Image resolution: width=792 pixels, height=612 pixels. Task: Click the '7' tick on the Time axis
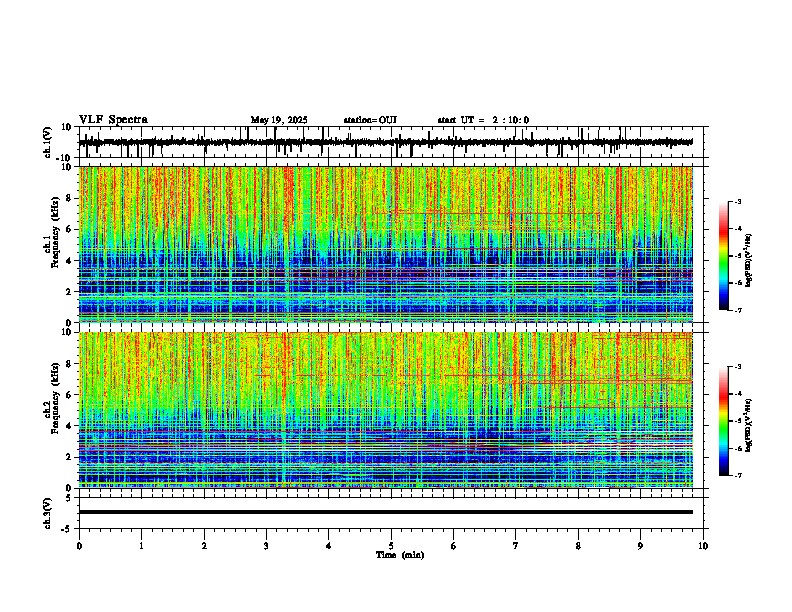[x=516, y=546]
